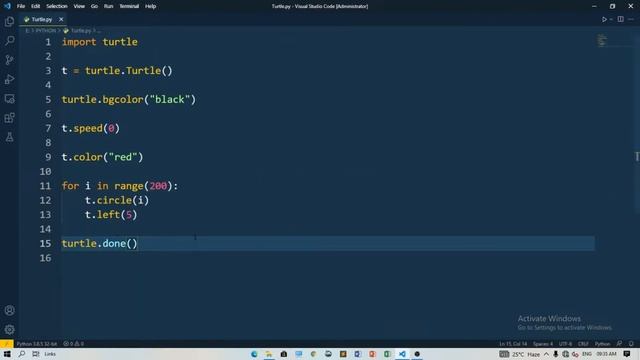Click 'import turtle' on line 1
Screen dimensions: 640x360
pyautogui.click(x=100, y=42)
